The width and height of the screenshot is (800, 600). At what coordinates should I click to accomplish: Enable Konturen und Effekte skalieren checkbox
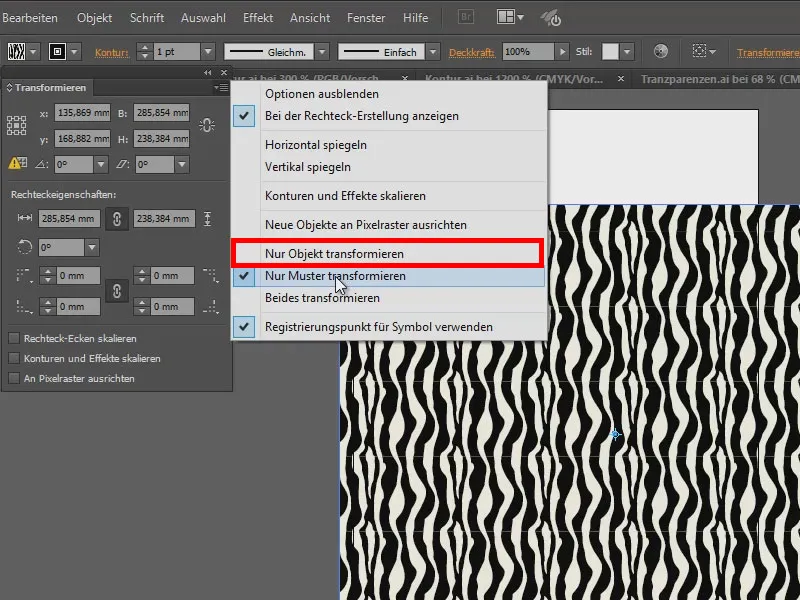tap(14, 358)
